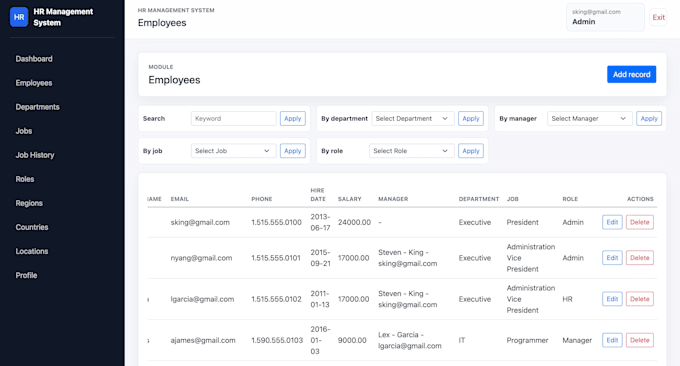Delete the lgarcia@gmail.com employee row
The width and height of the screenshot is (680, 366).
tap(640, 299)
